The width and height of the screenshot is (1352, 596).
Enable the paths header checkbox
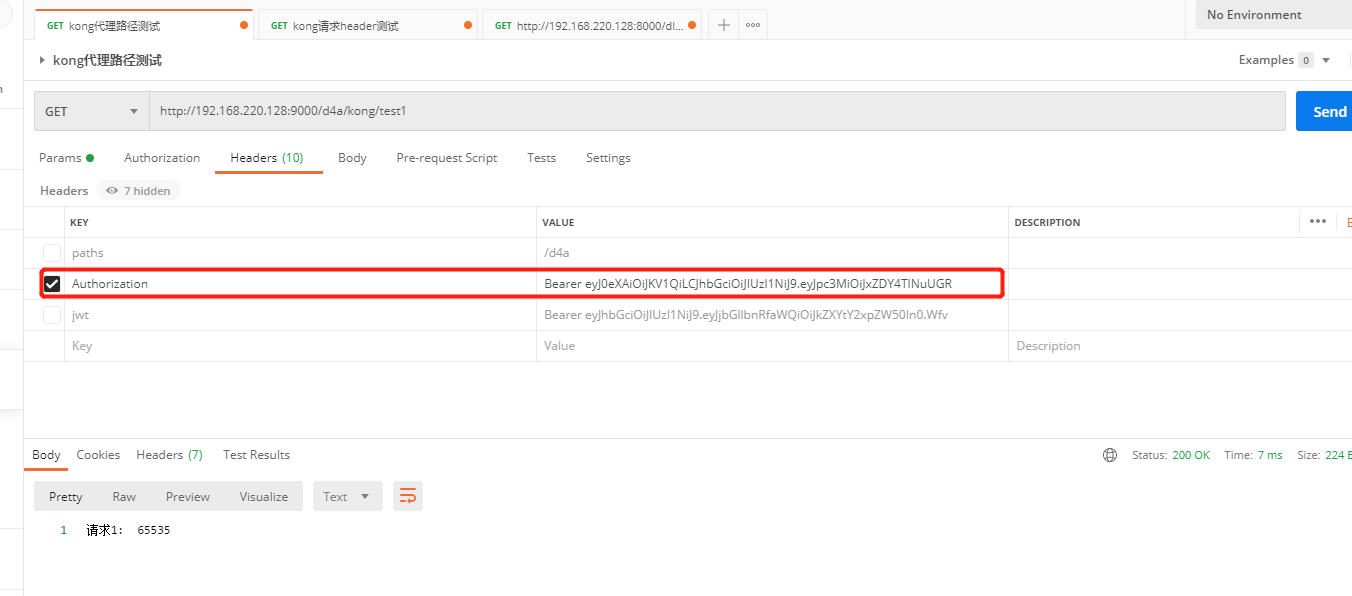click(52, 253)
